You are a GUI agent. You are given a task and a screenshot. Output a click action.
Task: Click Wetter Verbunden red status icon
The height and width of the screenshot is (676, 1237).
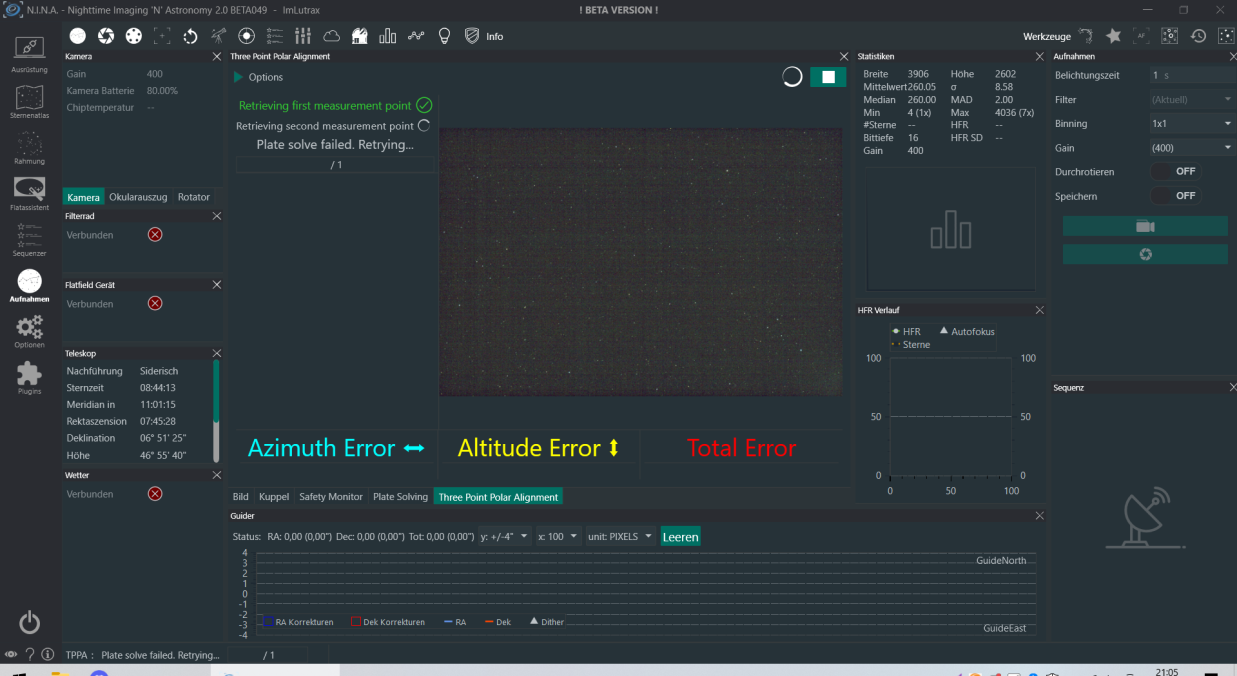tap(155, 493)
